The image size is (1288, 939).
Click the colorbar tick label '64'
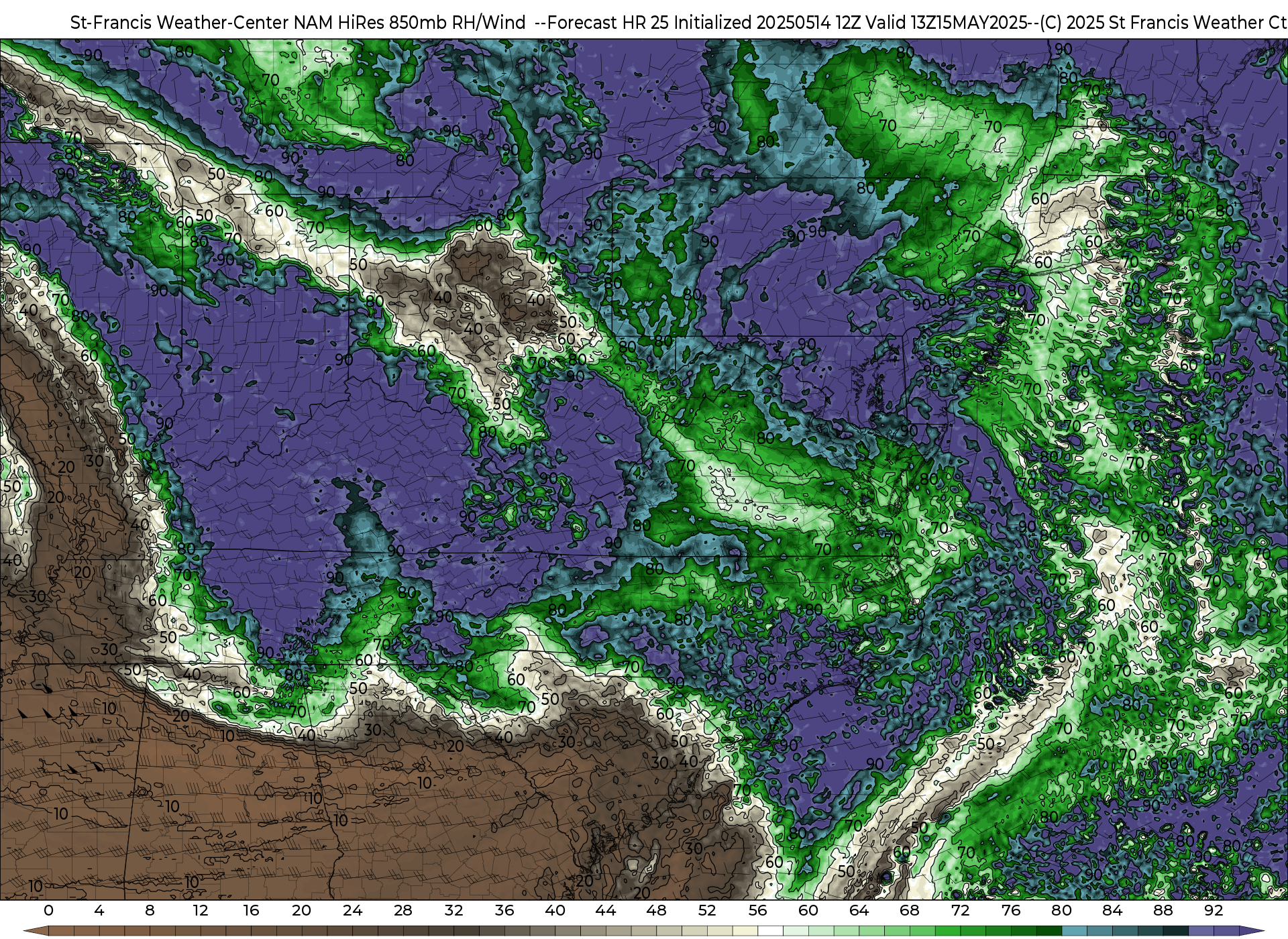(859, 910)
